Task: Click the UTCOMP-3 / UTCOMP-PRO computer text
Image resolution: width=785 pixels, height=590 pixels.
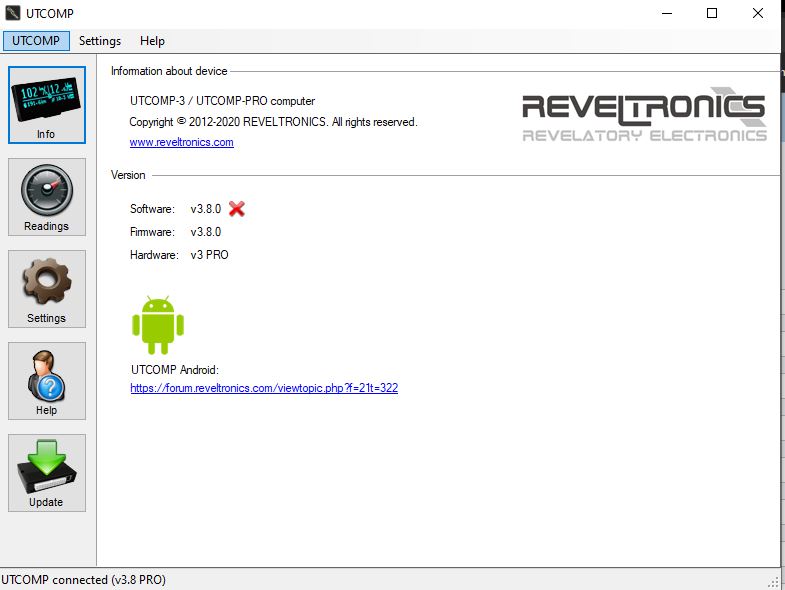Action: tap(222, 101)
